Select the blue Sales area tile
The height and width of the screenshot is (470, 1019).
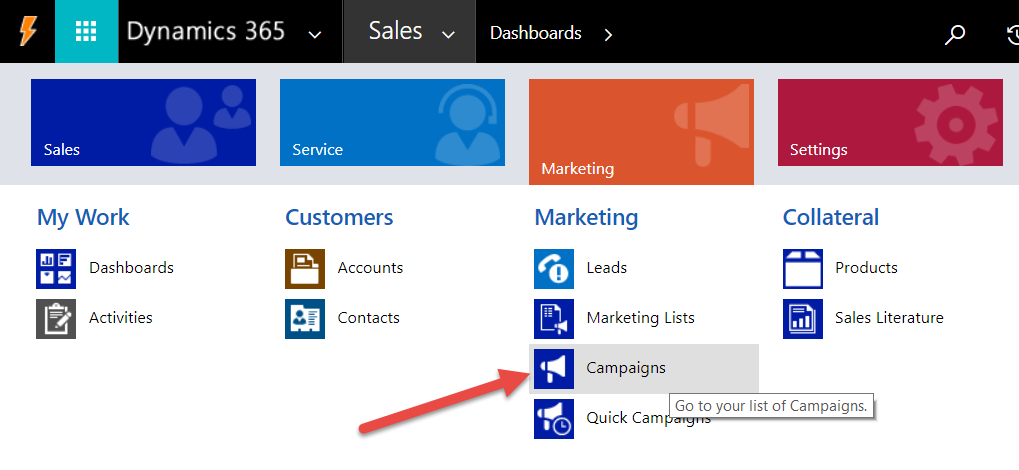click(x=143, y=122)
